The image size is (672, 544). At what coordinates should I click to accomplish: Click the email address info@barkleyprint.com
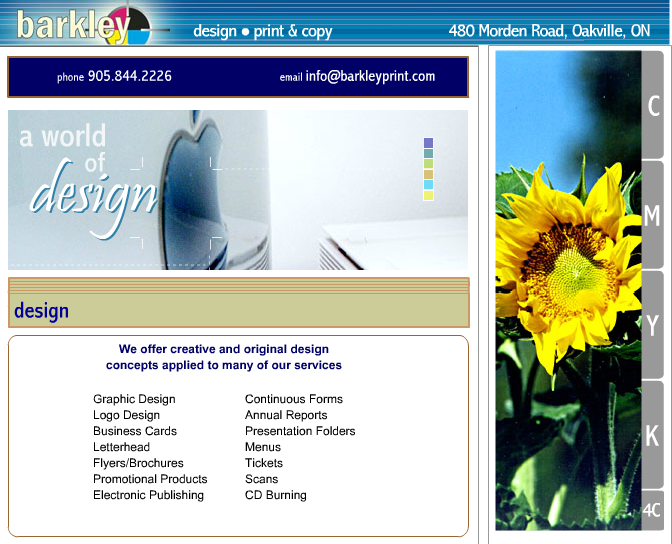[370, 76]
